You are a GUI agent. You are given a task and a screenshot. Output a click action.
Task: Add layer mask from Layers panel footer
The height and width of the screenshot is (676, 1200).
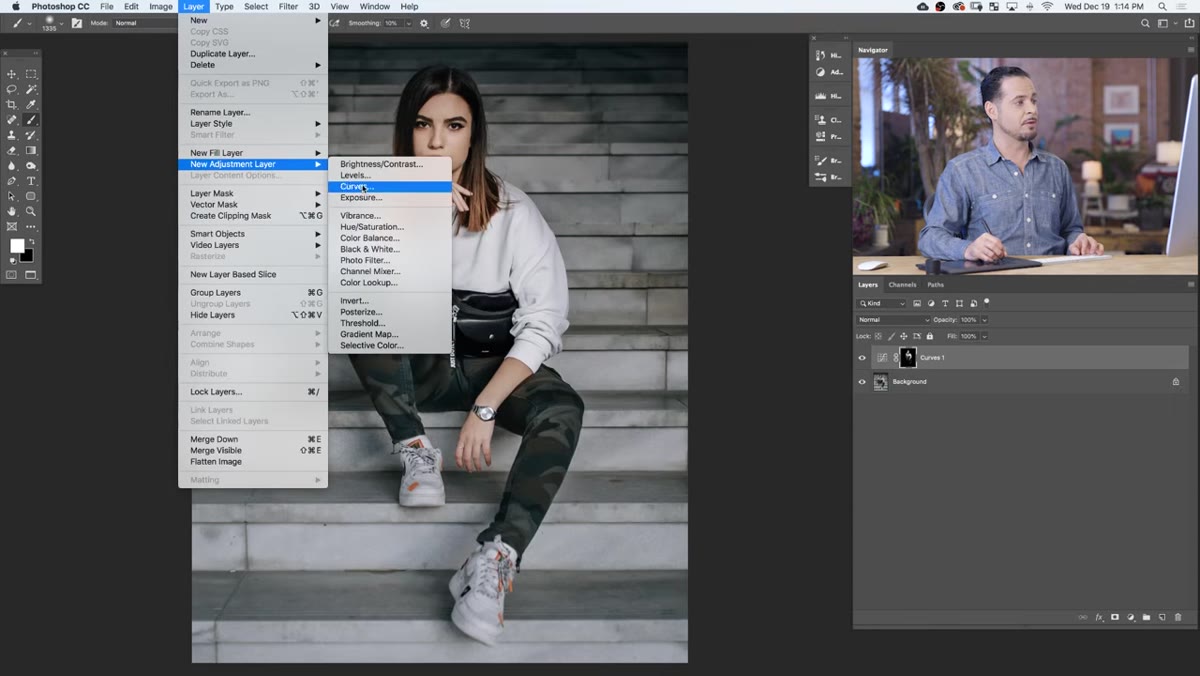pyautogui.click(x=1115, y=617)
